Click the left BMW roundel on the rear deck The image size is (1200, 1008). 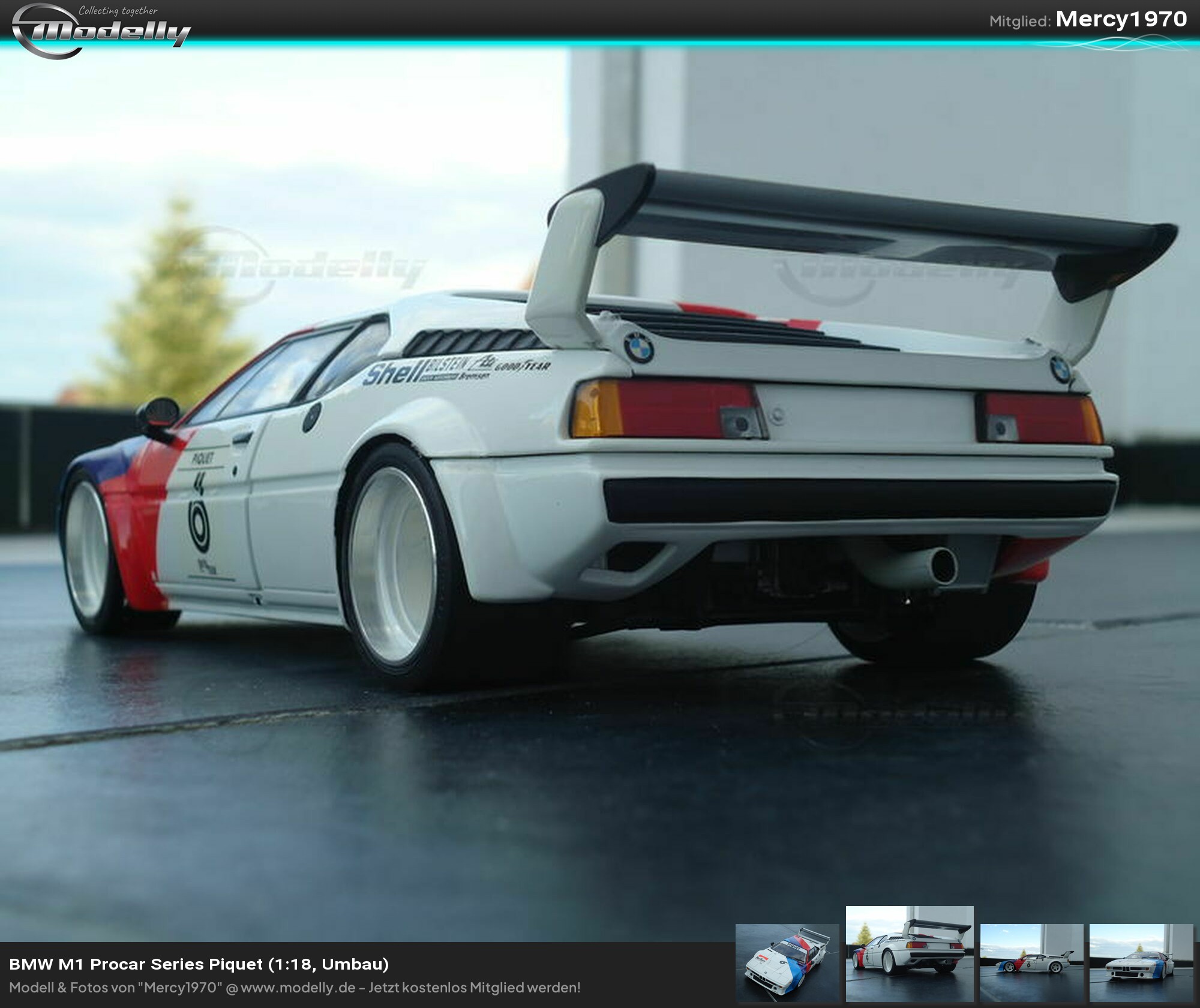click(x=638, y=347)
